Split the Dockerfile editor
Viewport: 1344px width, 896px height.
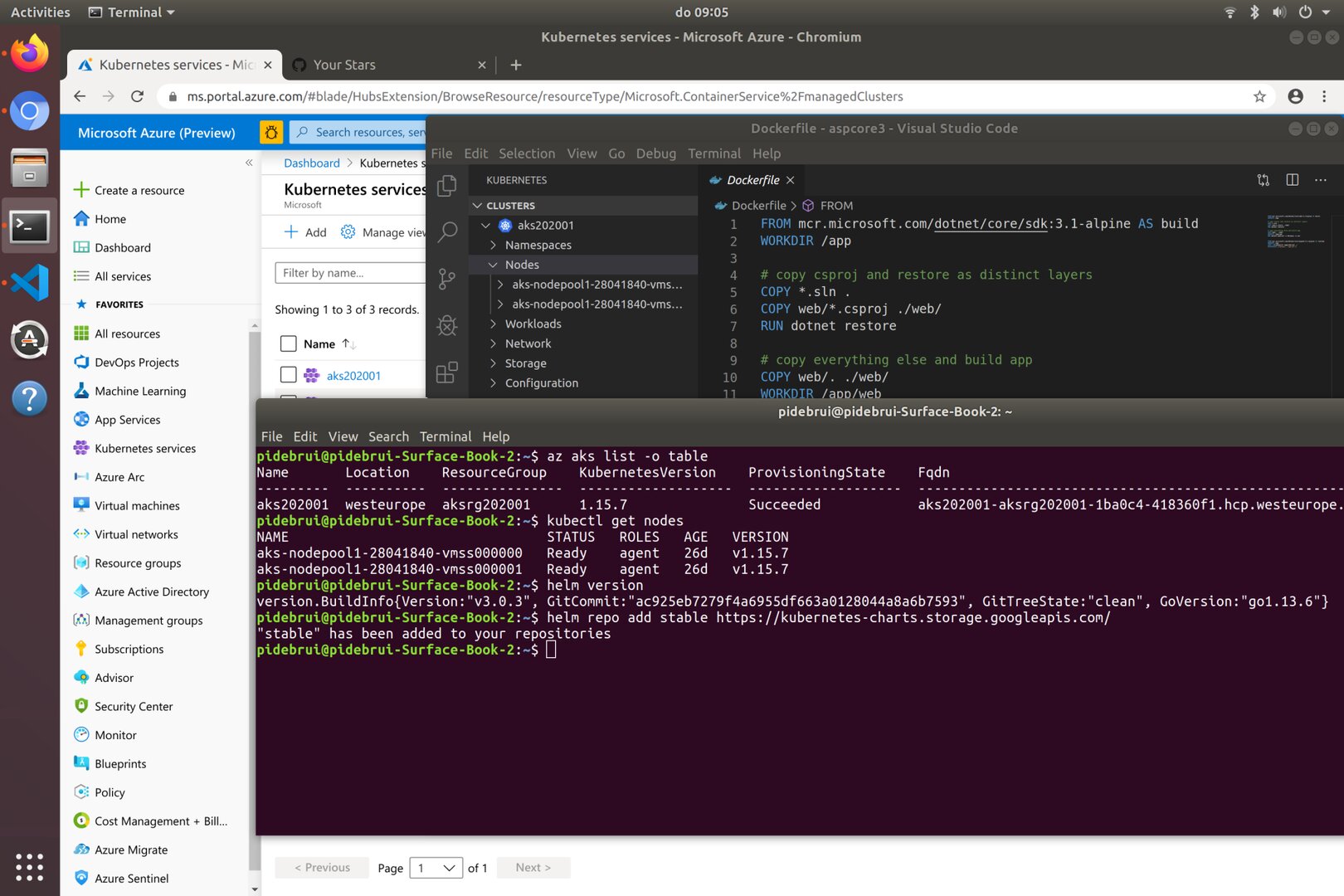coord(1292,179)
